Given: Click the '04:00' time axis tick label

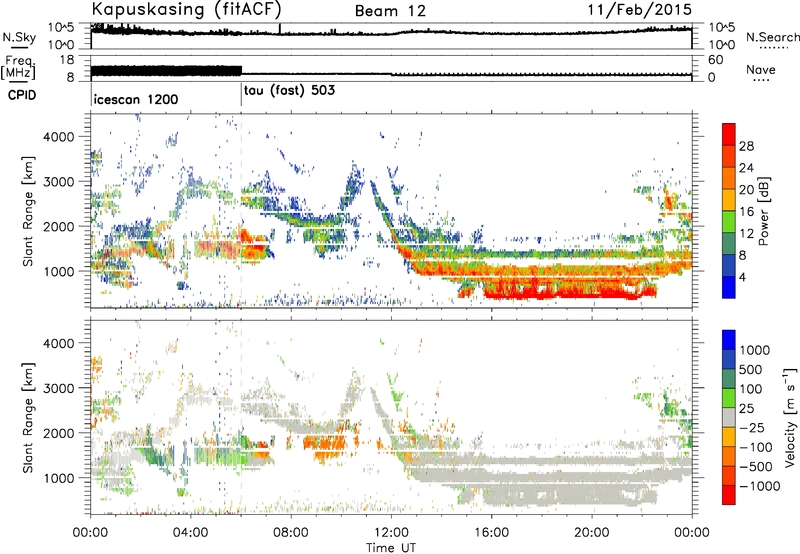Looking at the screenshot, I should [191, 533].
